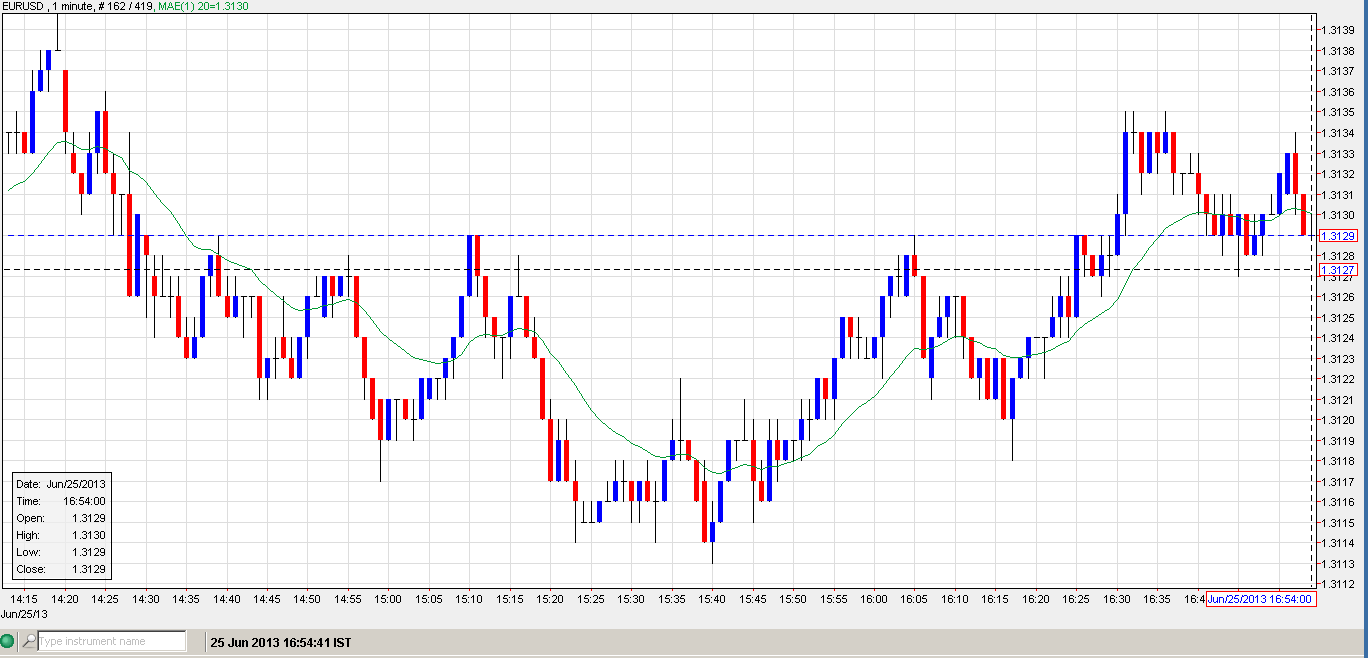Click the 1.3120 price axis label
Image resolution: width=1370 pixels, height=659 pixels.
tap(1338, 420)
